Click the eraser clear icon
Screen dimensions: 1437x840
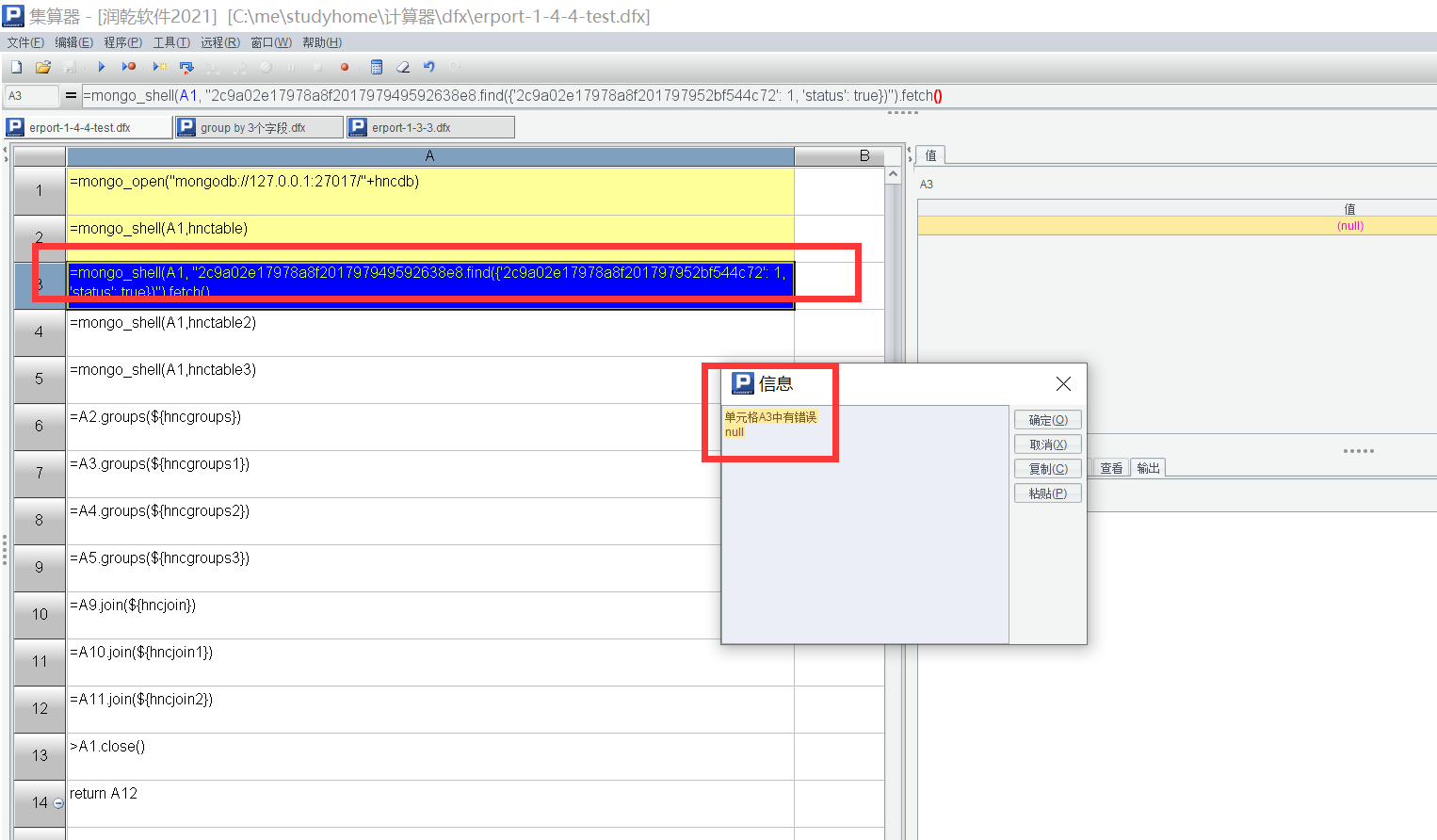click(403, 67)
